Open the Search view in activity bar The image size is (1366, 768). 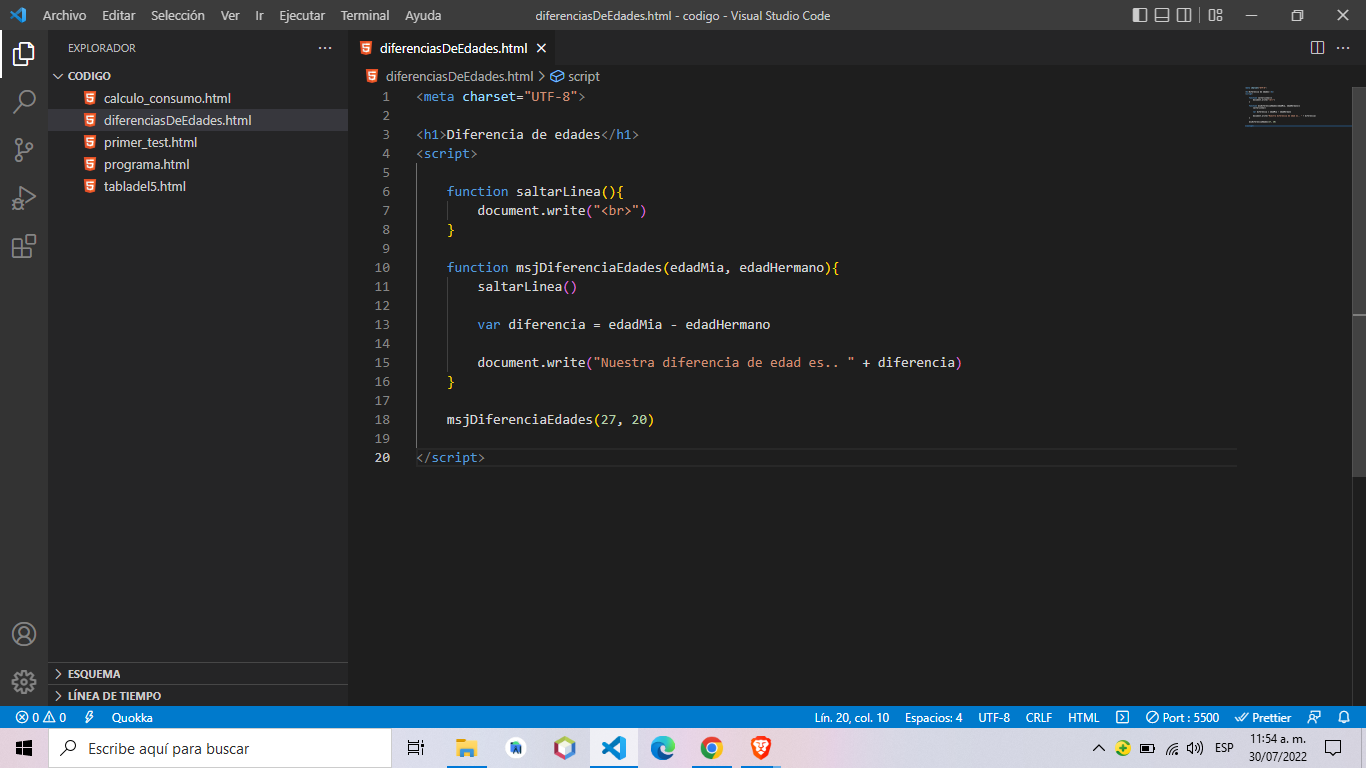click(24, 102)
